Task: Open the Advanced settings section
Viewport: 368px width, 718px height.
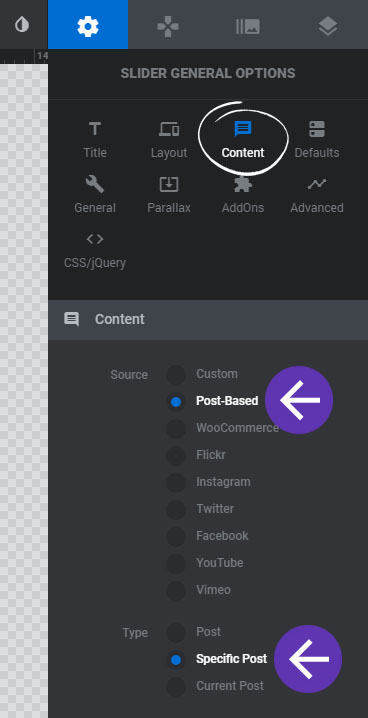Action: point(317,195)
